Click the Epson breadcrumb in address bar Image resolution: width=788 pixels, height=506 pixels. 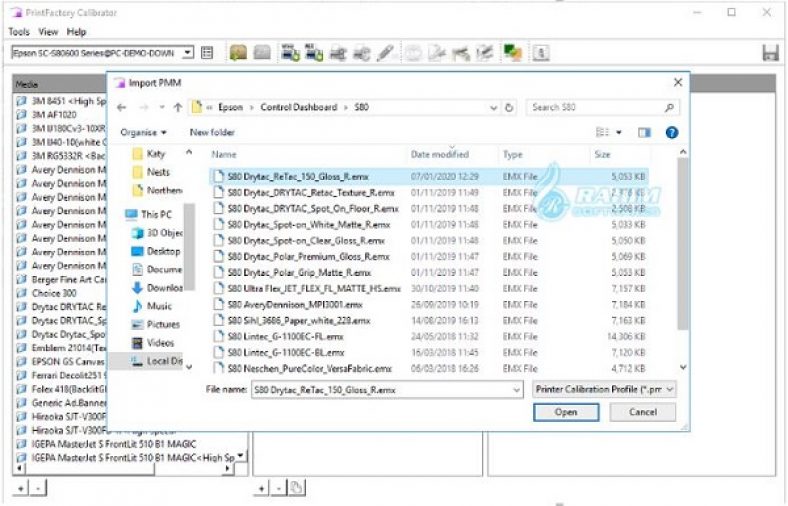coord(230,107)
